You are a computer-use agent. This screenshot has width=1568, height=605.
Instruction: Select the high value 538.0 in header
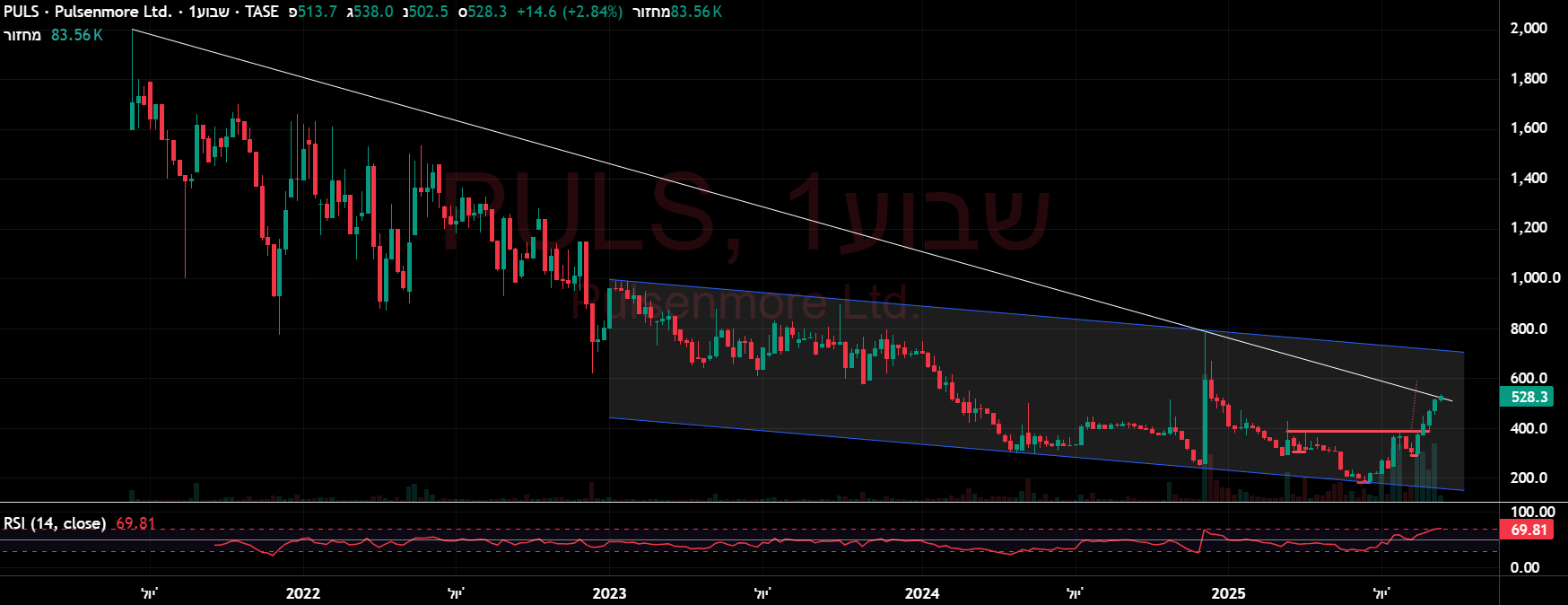click(x=373, y=12)
